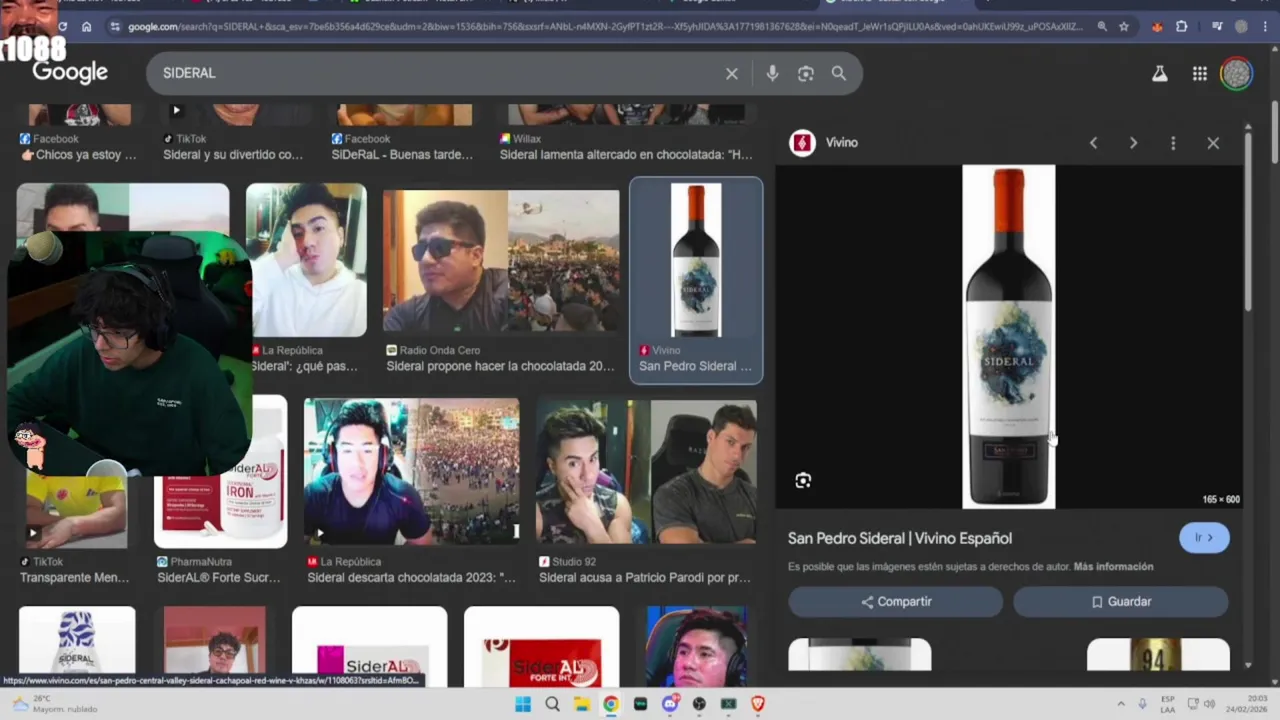Submit search using the magnifier icon
This screenshot has width=1280, height=720.
pyautogui.click(x=839, y=73)
